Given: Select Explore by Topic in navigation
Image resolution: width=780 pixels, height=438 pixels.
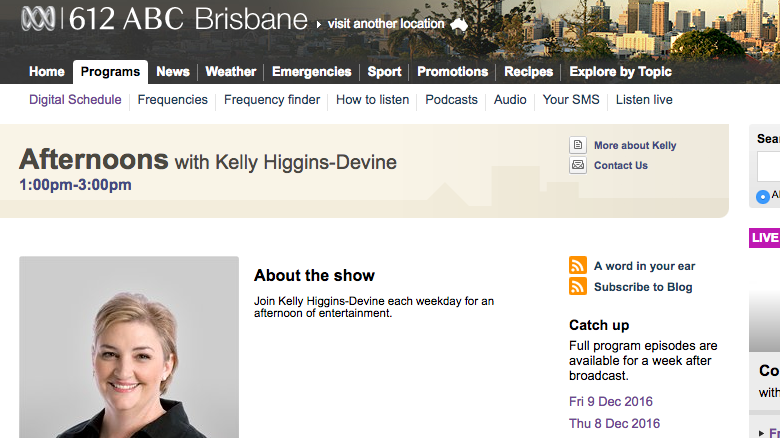Looking at the screenshot, I should pos(620,72).
